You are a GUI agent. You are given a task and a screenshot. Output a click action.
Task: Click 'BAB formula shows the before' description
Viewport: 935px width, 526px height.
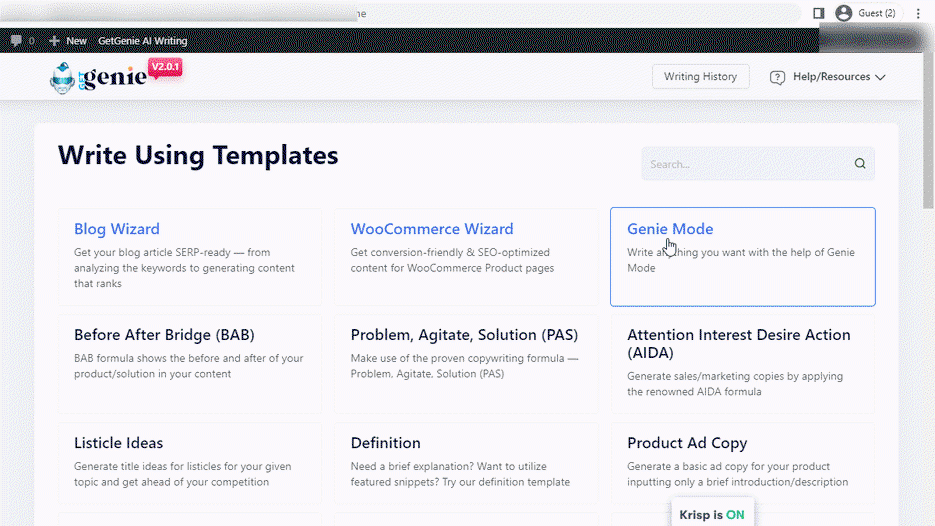[x=188, y=366]
